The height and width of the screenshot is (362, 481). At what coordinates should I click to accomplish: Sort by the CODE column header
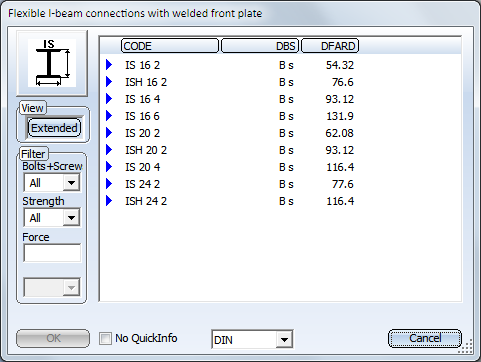pos(170,46)
